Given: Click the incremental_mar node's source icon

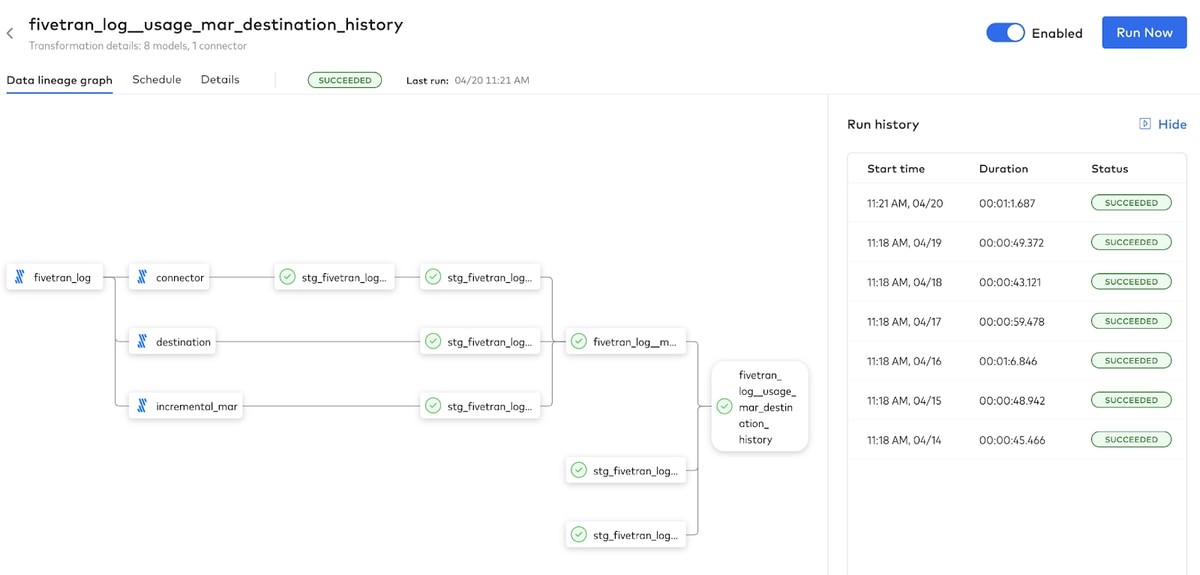Looking at the screenshot, I should click(x=142, y=406).
